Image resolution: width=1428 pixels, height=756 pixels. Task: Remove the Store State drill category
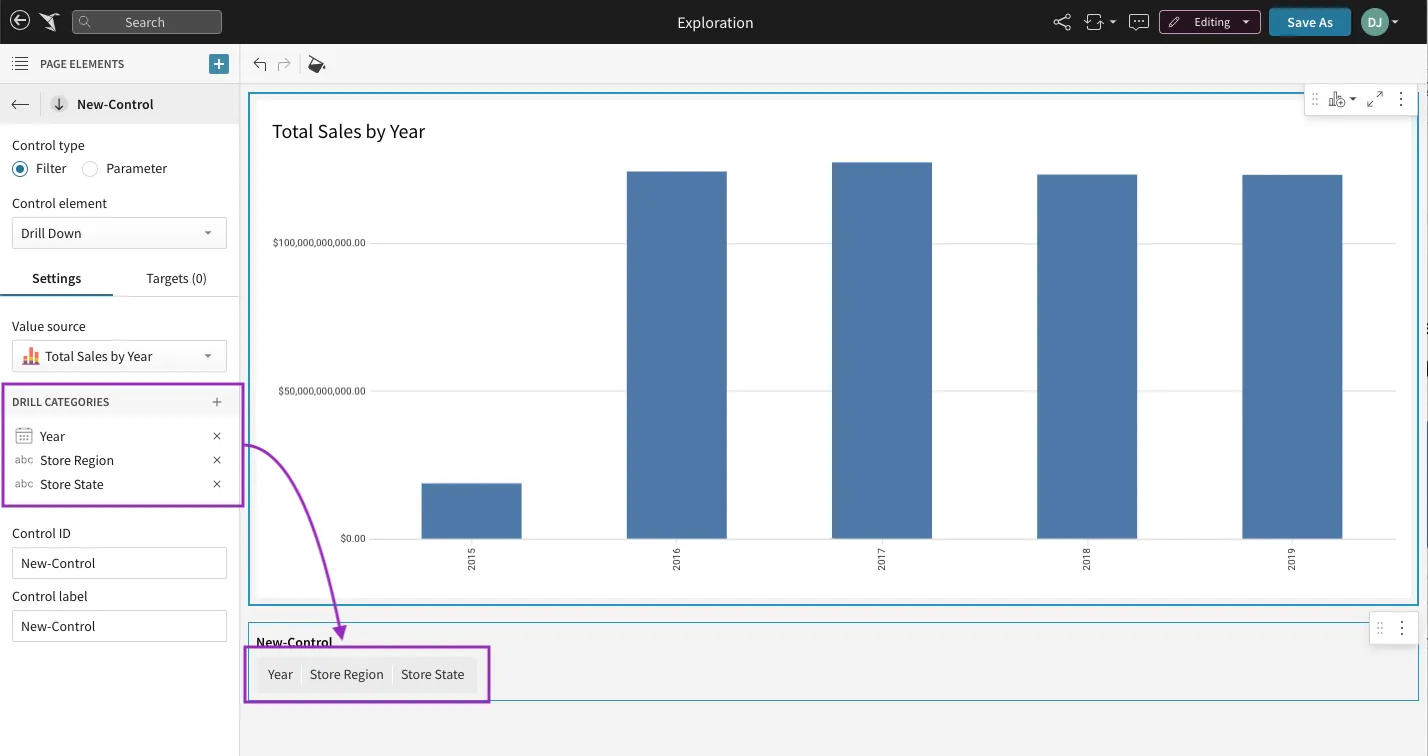tap(217, 484)
